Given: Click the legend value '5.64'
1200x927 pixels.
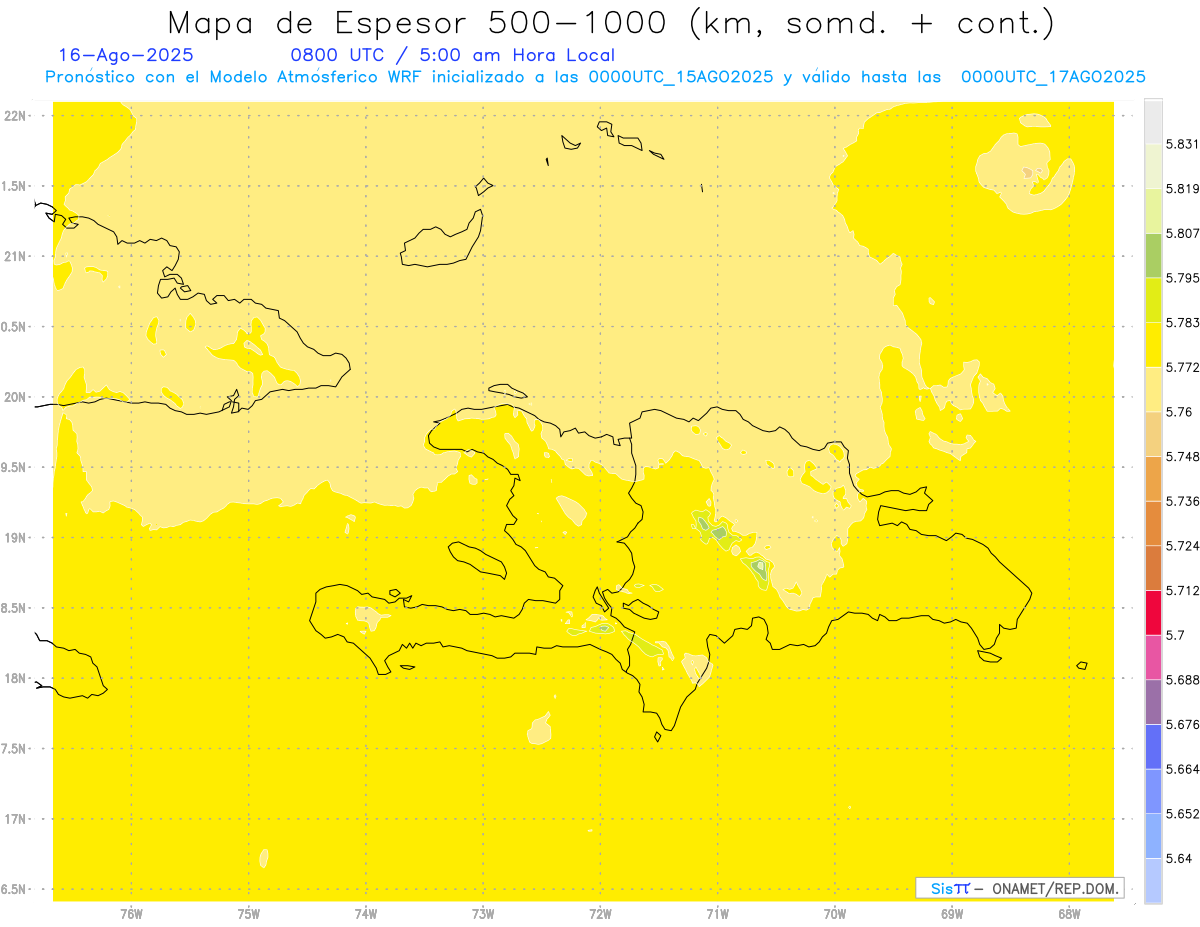Looking at the screenshot, I should click(1179, 858).
